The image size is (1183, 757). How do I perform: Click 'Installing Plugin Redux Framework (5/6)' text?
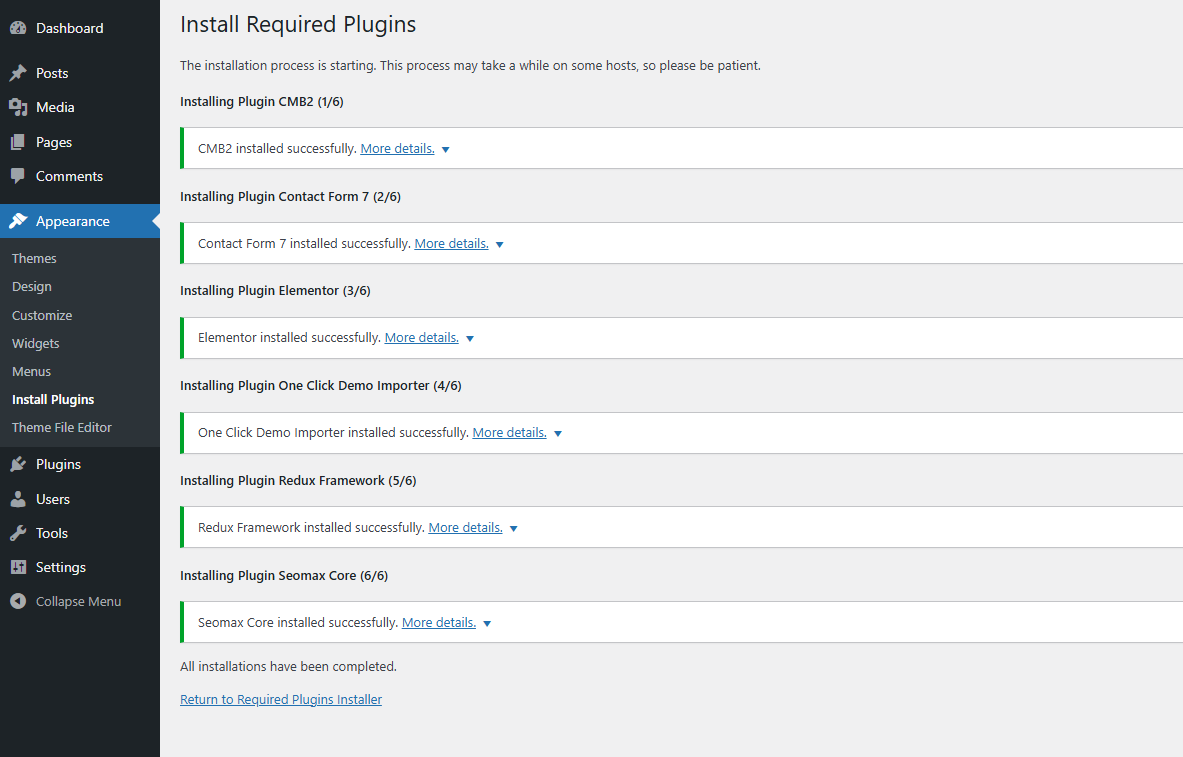[298, 481]
